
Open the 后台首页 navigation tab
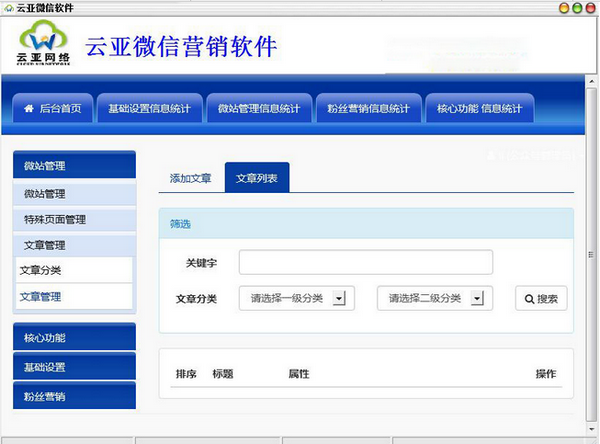tap(53, 108)
